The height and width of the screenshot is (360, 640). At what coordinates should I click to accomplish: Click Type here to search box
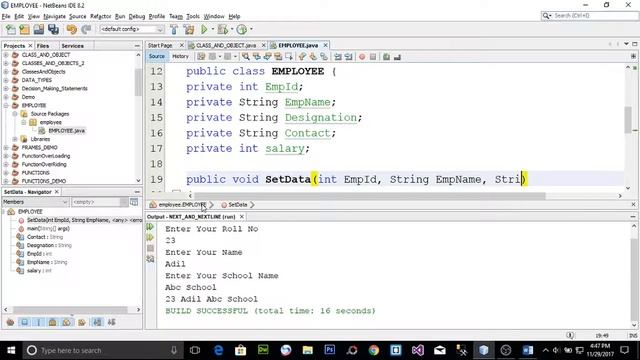point(104,350)
